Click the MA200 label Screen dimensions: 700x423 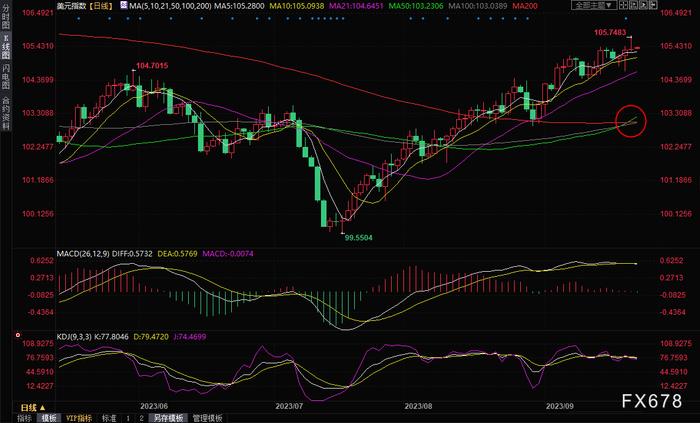coord(525,6)
